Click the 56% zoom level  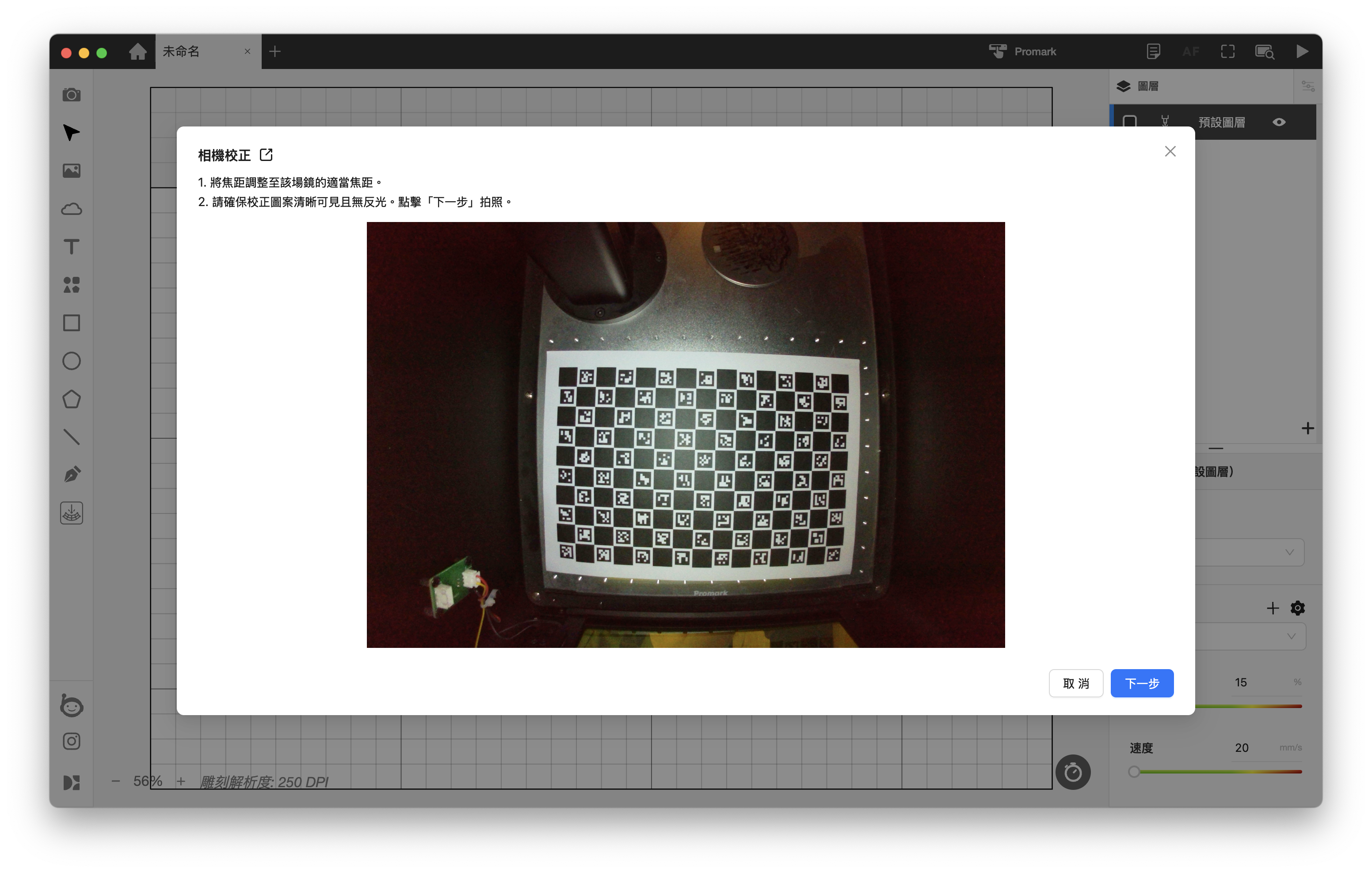click(x=148, y=781)
